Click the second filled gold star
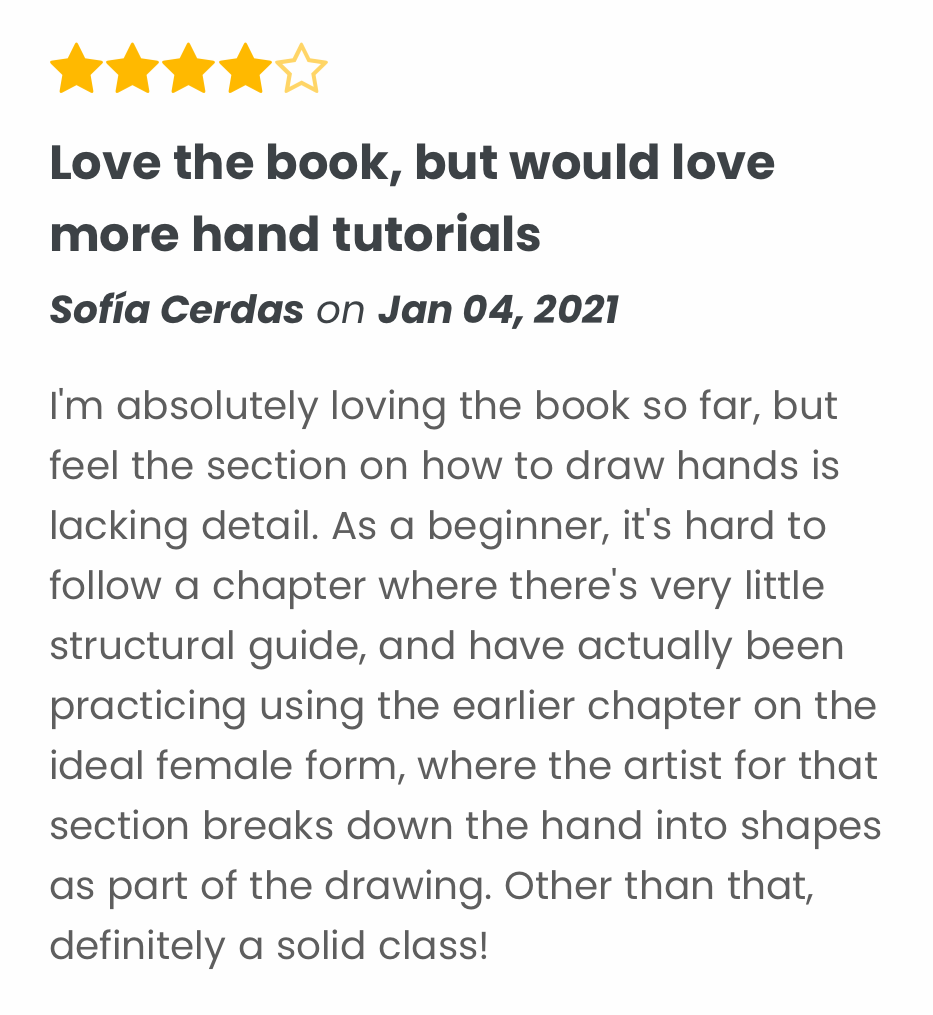Viewport: 933px width, 1015px height. (x=133, y=72)
